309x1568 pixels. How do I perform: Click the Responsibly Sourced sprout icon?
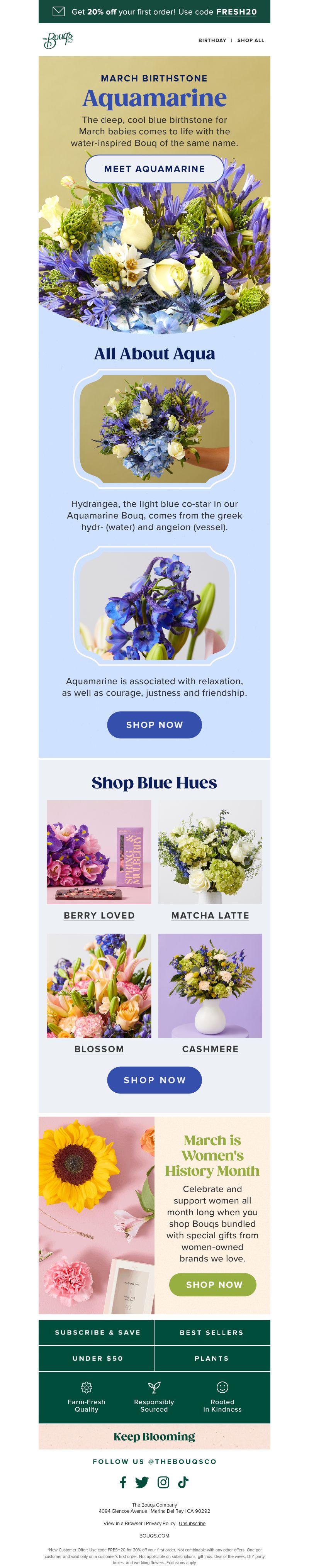pos(154,1387)
